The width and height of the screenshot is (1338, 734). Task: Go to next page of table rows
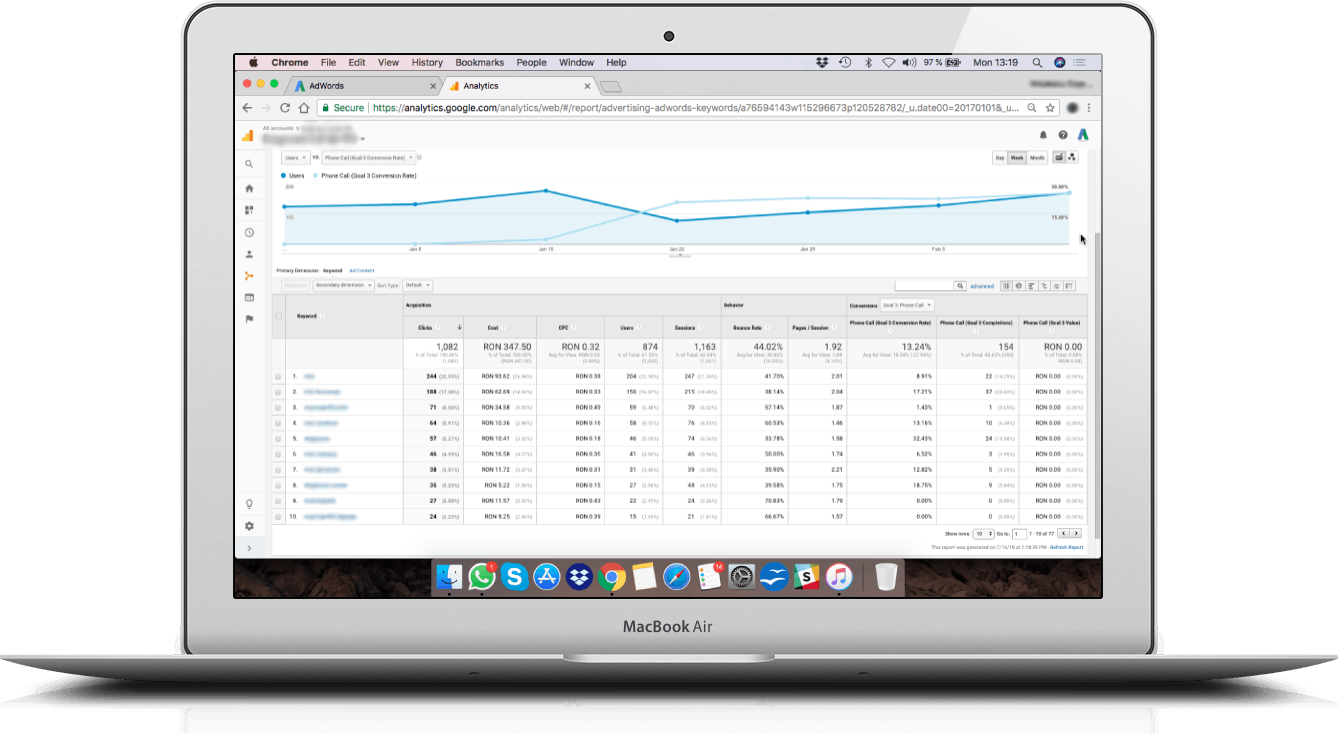1075,534
